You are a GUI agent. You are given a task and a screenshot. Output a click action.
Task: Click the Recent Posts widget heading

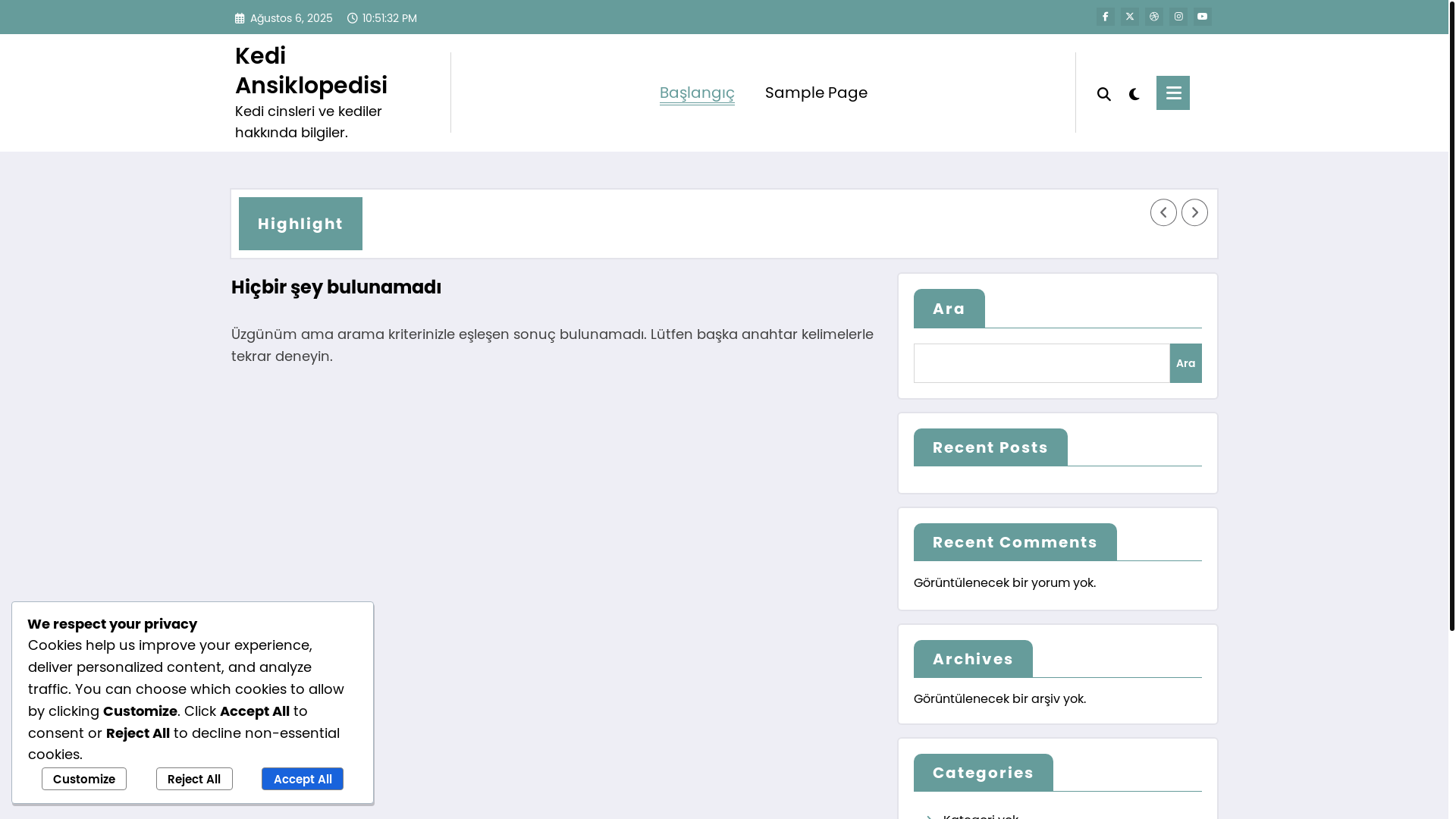click(990, 447)
